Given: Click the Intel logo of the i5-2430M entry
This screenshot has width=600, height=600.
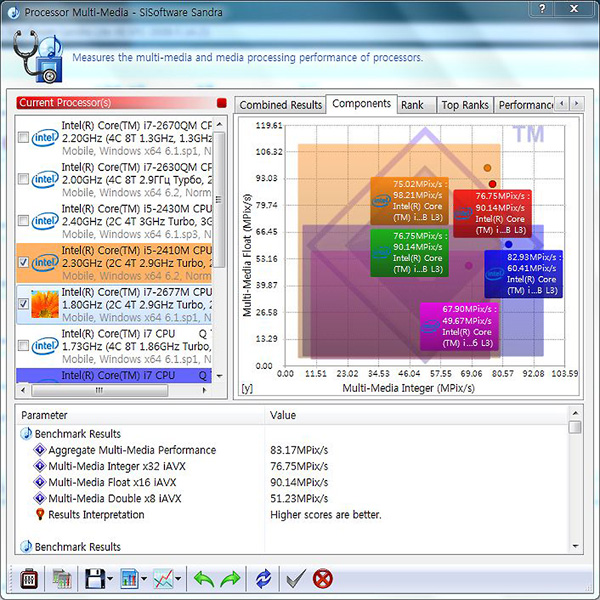Looking at the screenshot, I should coord(45,221).
